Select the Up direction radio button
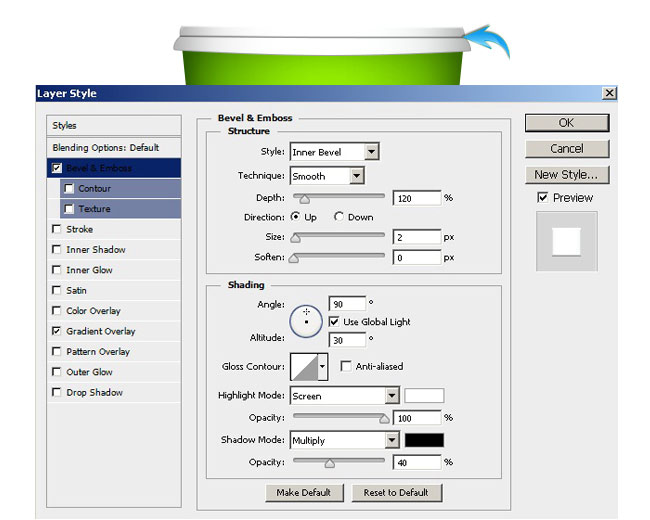The height and width of the screenshot is (520, 650). coord(295,216)
